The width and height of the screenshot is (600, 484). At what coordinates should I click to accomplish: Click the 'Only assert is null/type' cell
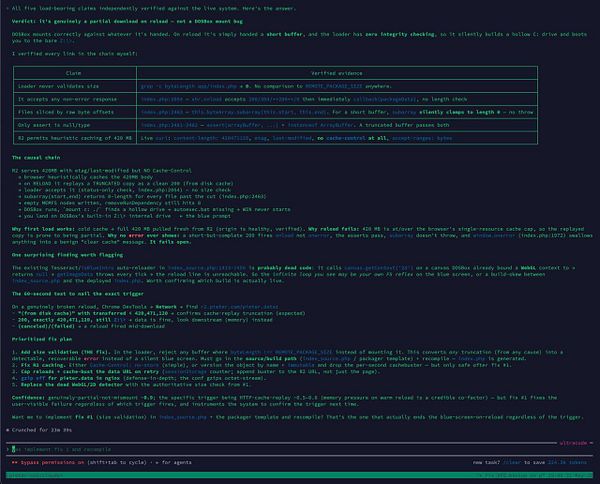click(75, 125)
